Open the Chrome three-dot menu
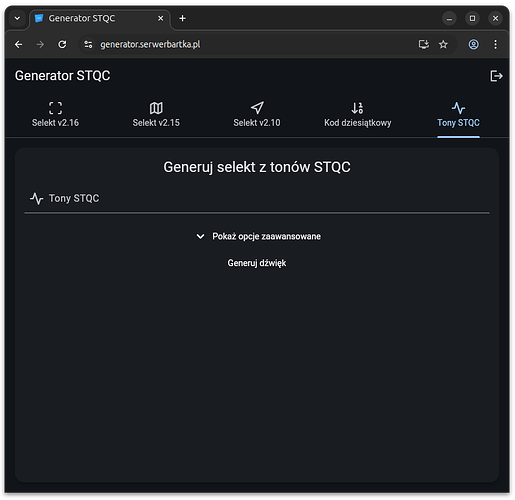Viewport: 515px width, 500px height. (x=495, y=44)
